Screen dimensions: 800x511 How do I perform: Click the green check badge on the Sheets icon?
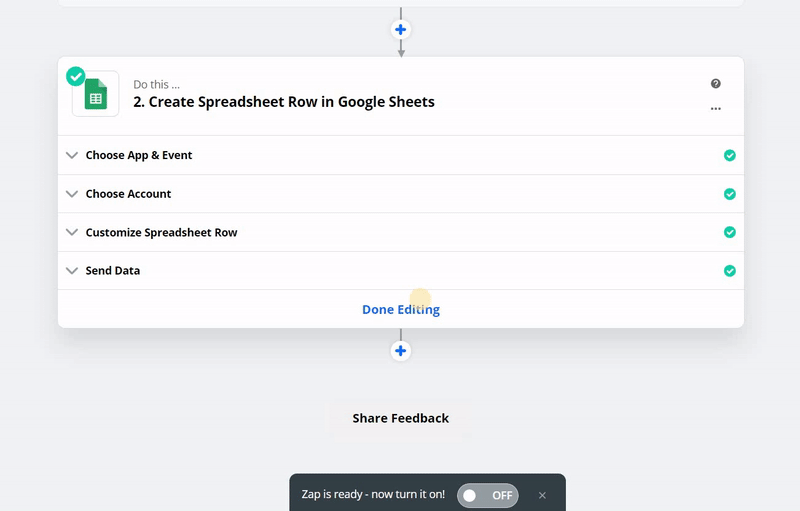[x=76, y=77]
